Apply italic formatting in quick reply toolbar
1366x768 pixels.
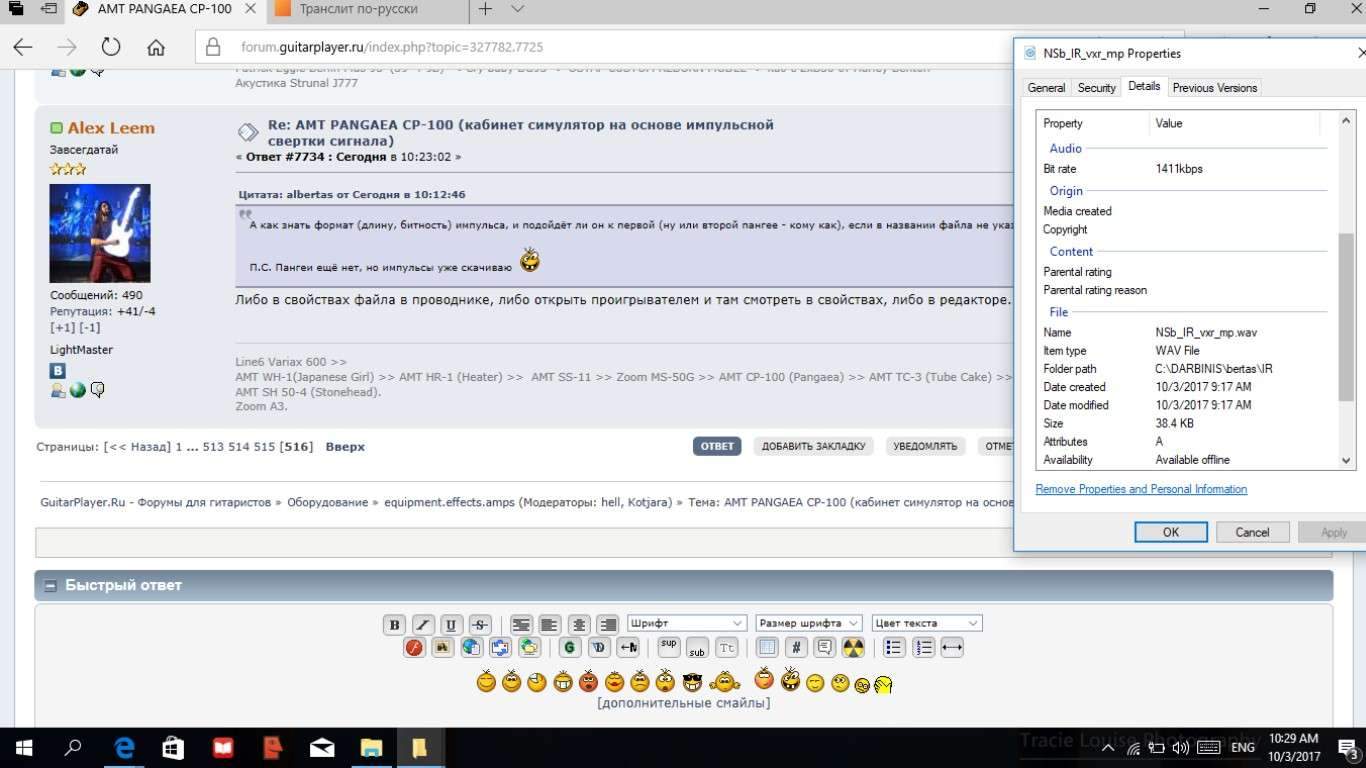click(x=423, y=625)
